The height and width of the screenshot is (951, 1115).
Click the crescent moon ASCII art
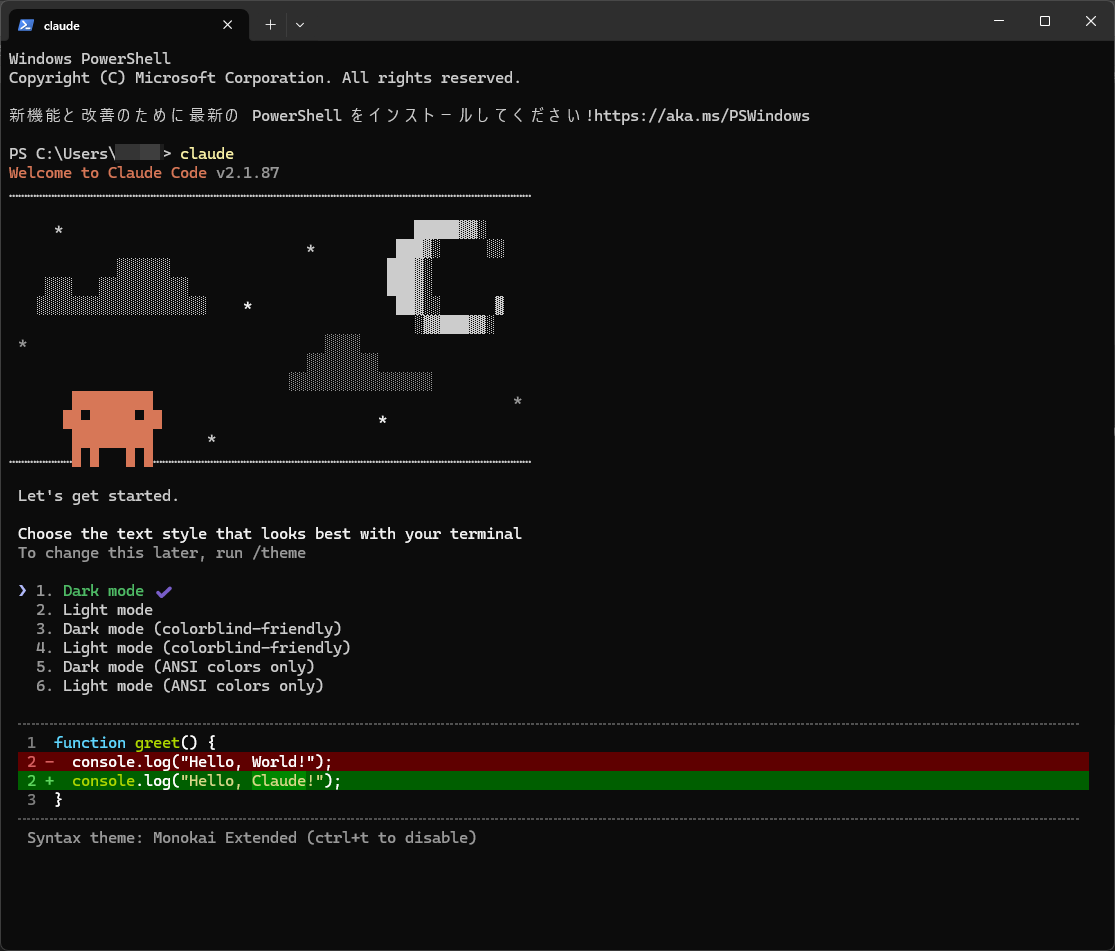tap(444, 277)
